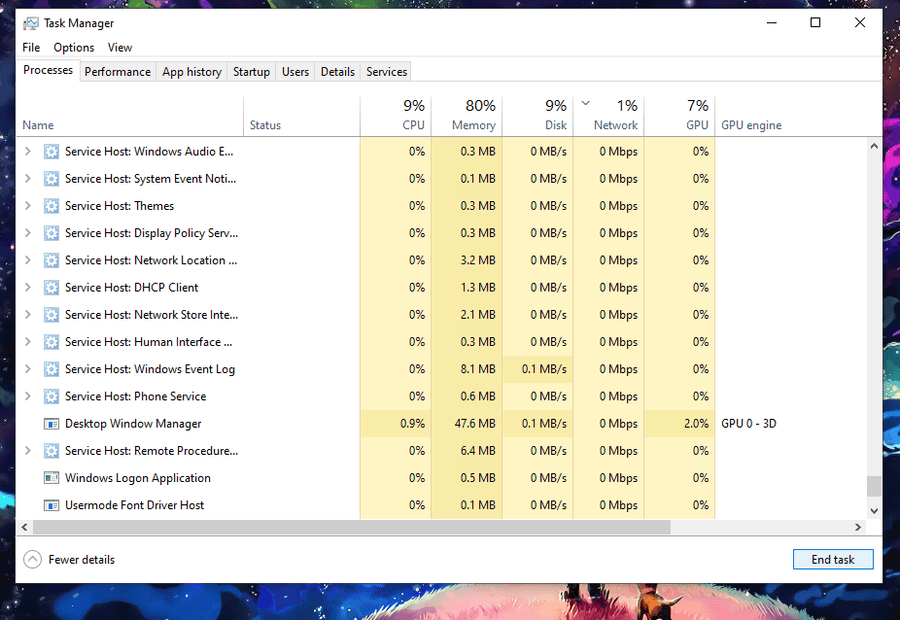Screen dimensions: 900x620
Task: Select the Usermode Font Driver Host row
Action: click(x=442, y=505)
